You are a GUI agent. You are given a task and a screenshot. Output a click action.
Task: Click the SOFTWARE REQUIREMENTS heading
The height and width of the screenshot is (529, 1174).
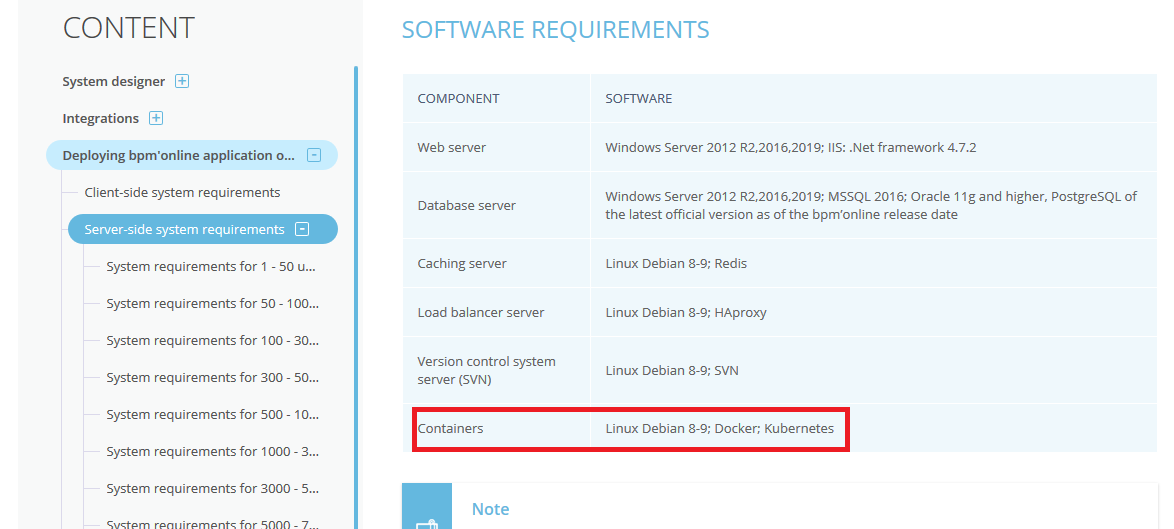click(555, 30)
